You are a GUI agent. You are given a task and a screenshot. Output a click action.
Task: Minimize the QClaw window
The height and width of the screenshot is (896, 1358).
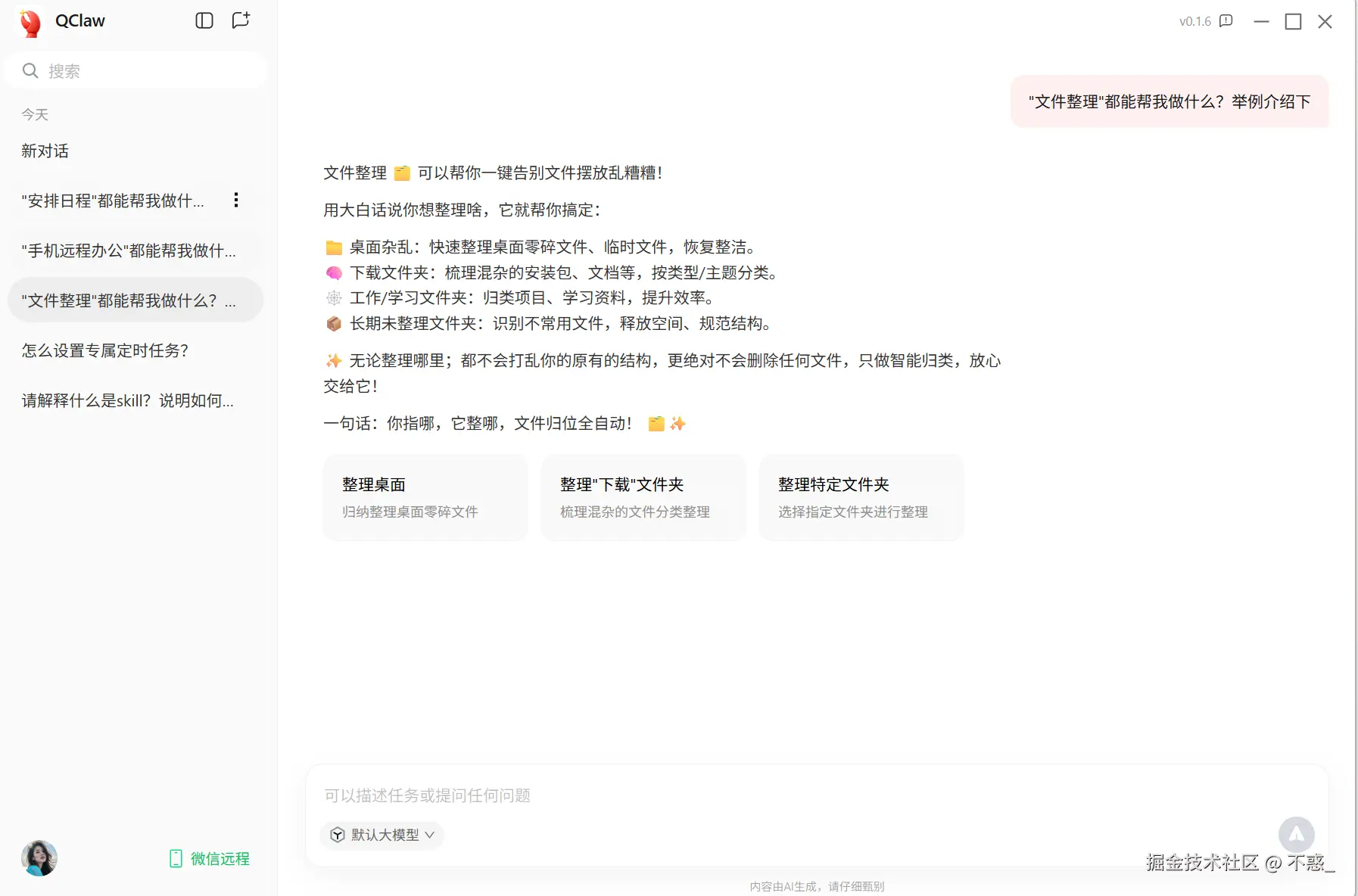coord(1261,21)
